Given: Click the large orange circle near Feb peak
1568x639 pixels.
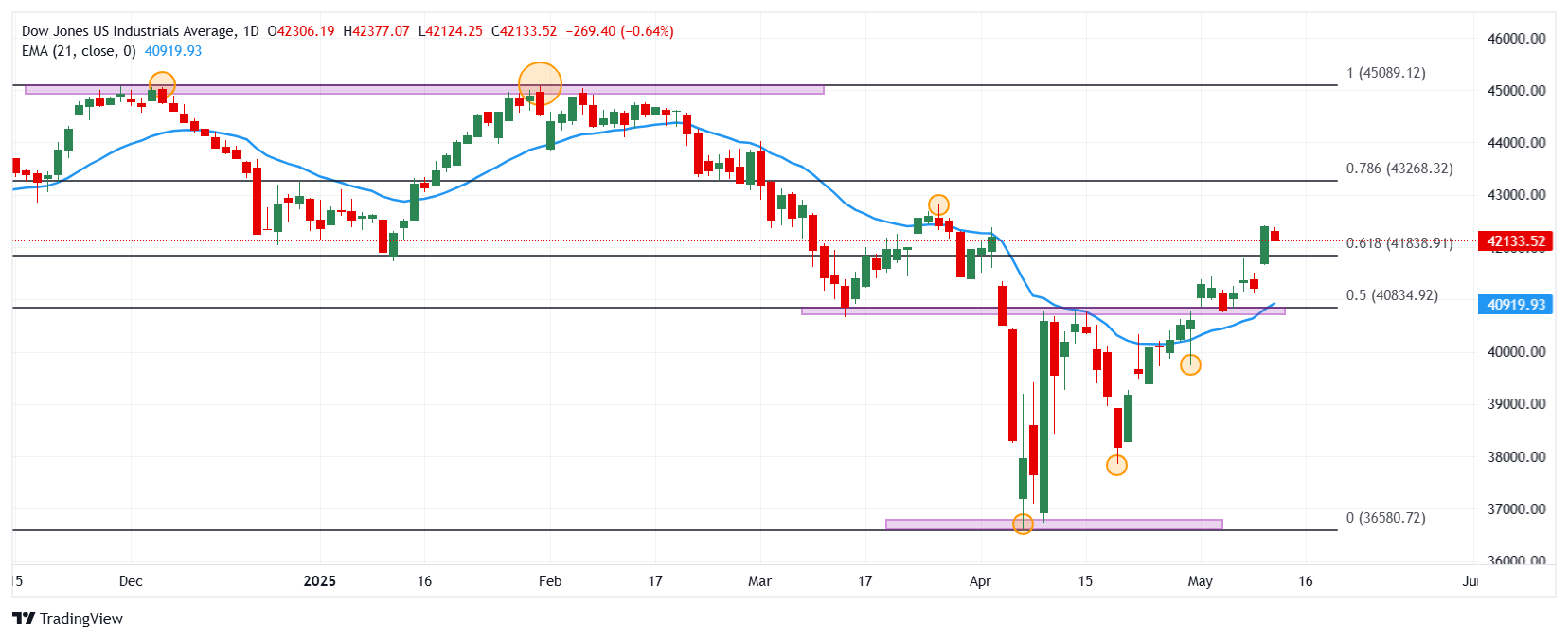Looking at the screenshot, I should pyautogui.click(x=540, y=83).
